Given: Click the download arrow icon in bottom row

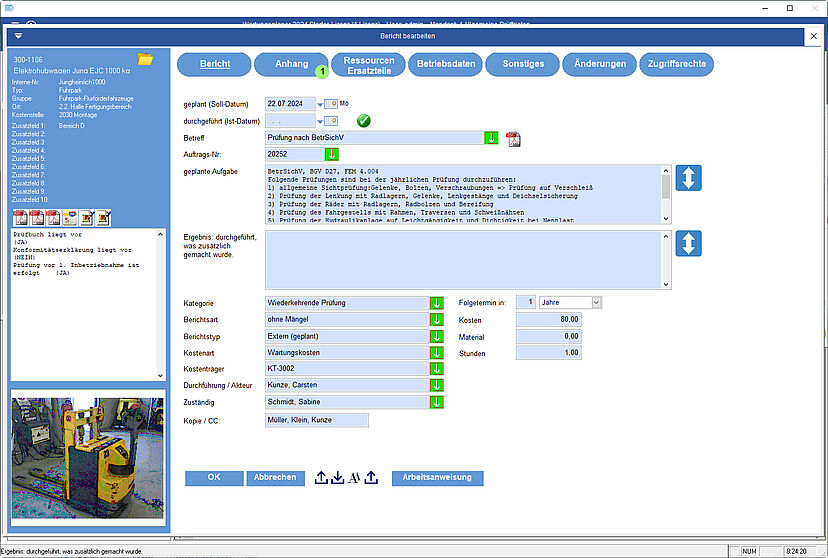Looking at the screenshot, I should 338,478.
